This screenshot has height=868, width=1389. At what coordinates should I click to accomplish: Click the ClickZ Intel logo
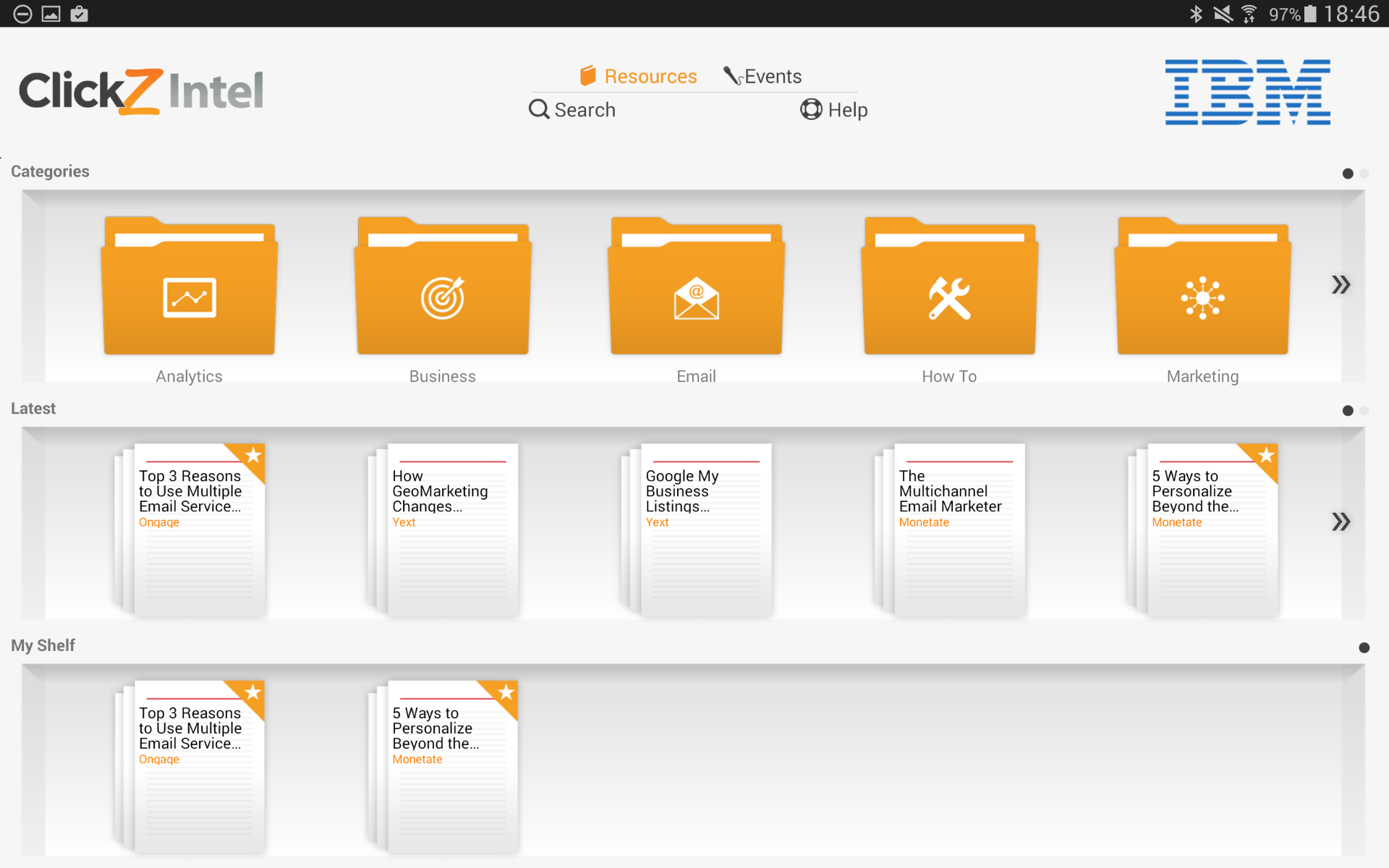[x=141, y=91]
